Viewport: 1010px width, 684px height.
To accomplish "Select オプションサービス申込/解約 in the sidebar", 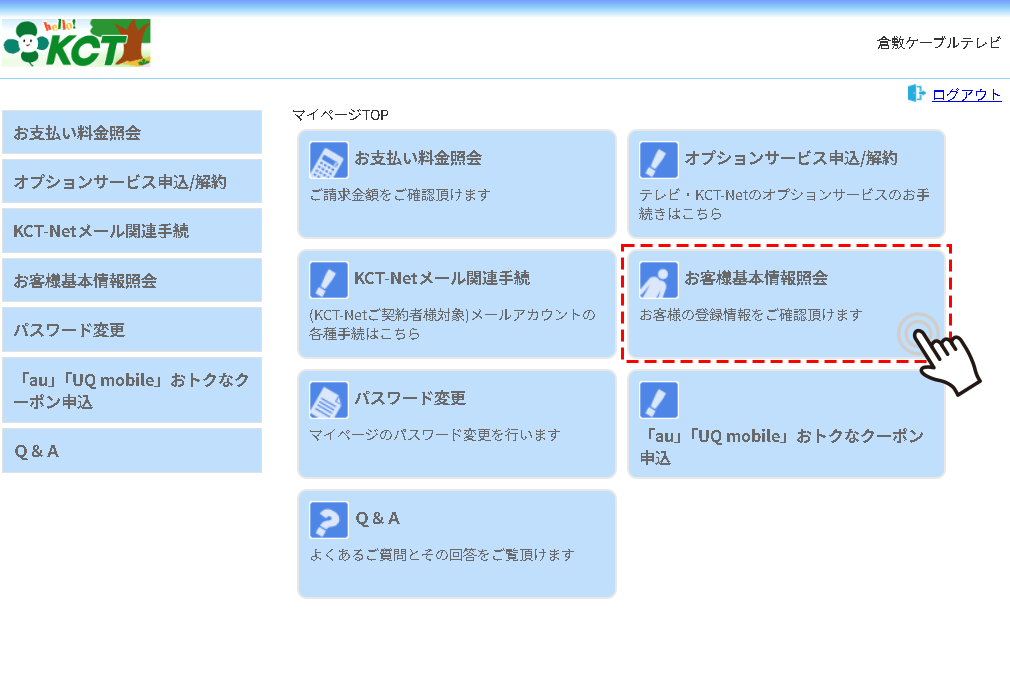I will tap(131, 182).
